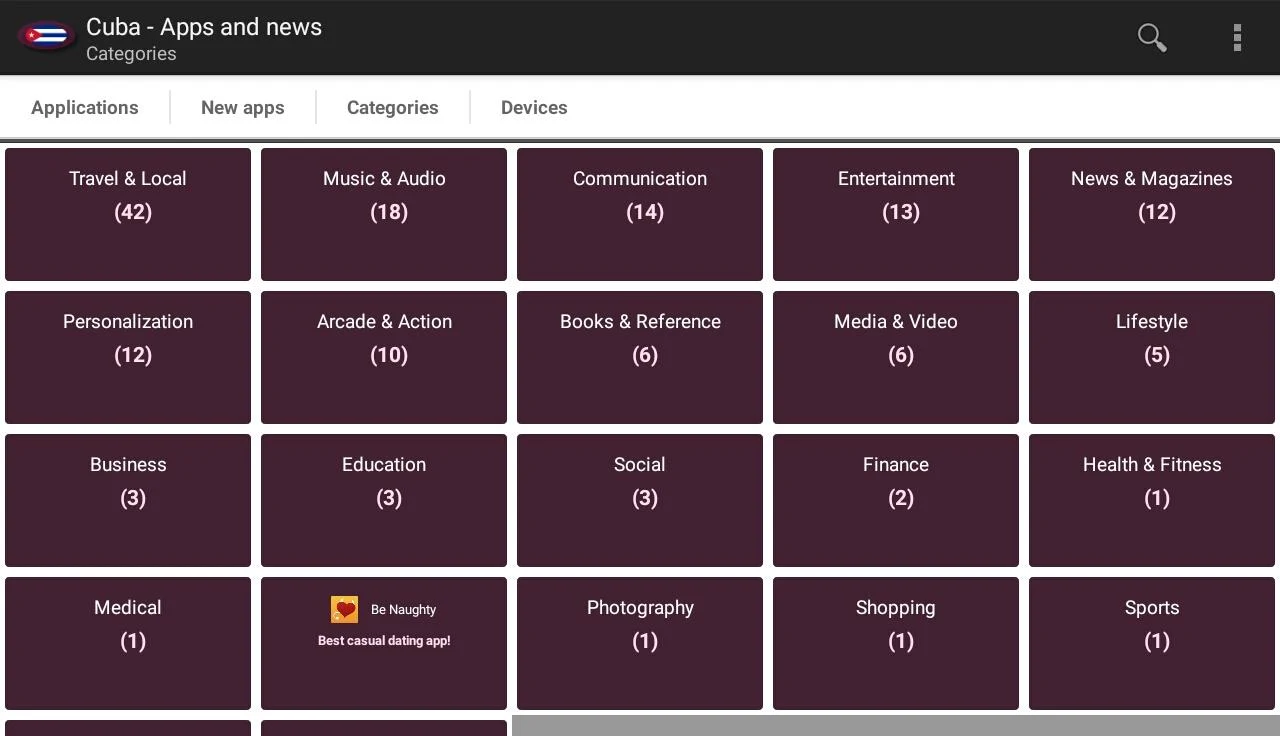This screenshot has width=1280, height=736.
Task: Open the Music & Audio category
Action: (383, 214)
